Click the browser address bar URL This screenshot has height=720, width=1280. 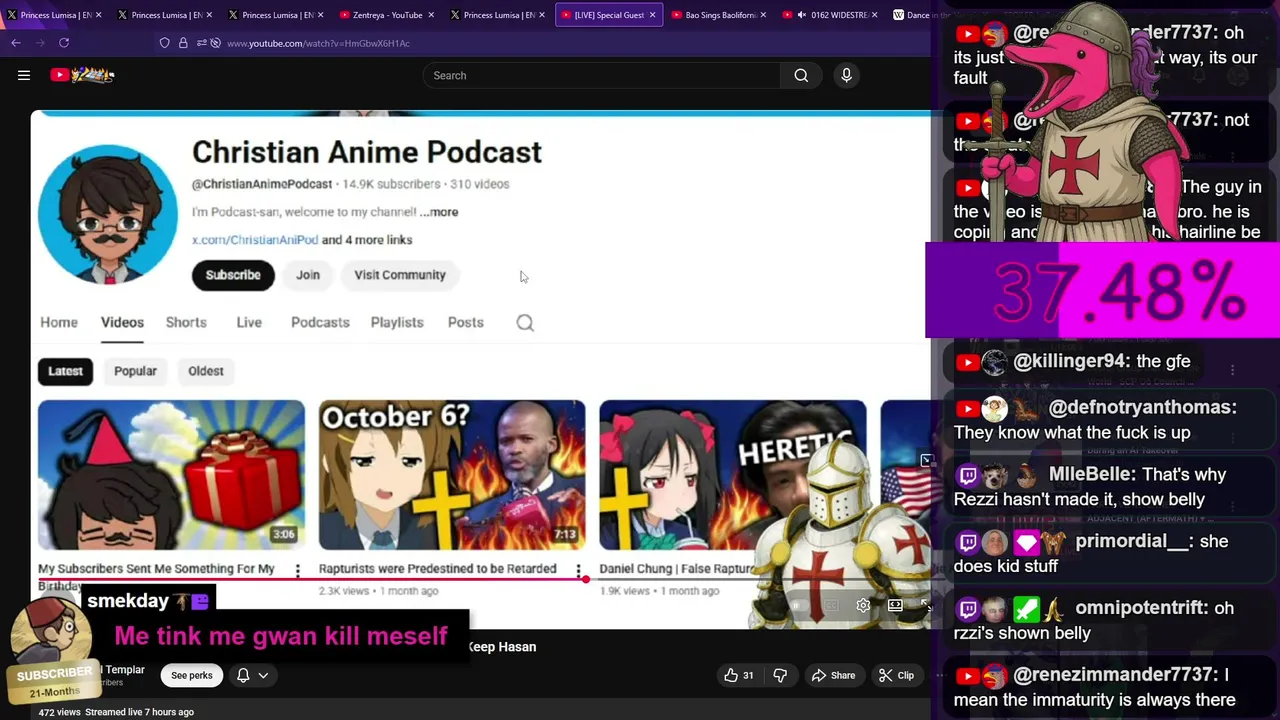[x=318, y=43]
